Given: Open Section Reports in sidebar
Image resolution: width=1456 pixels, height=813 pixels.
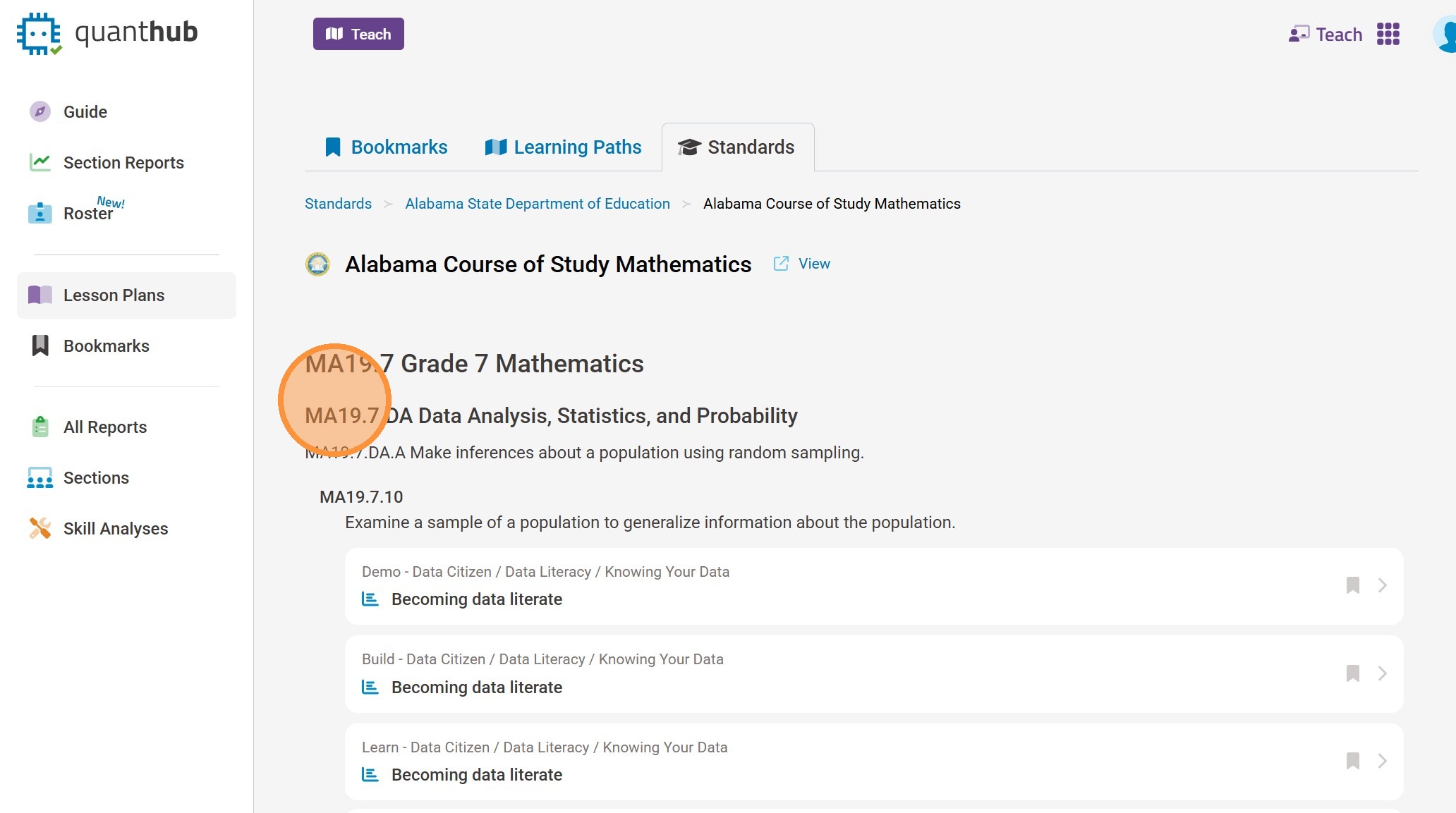Looking at the screenshot, I should (123, 162).
